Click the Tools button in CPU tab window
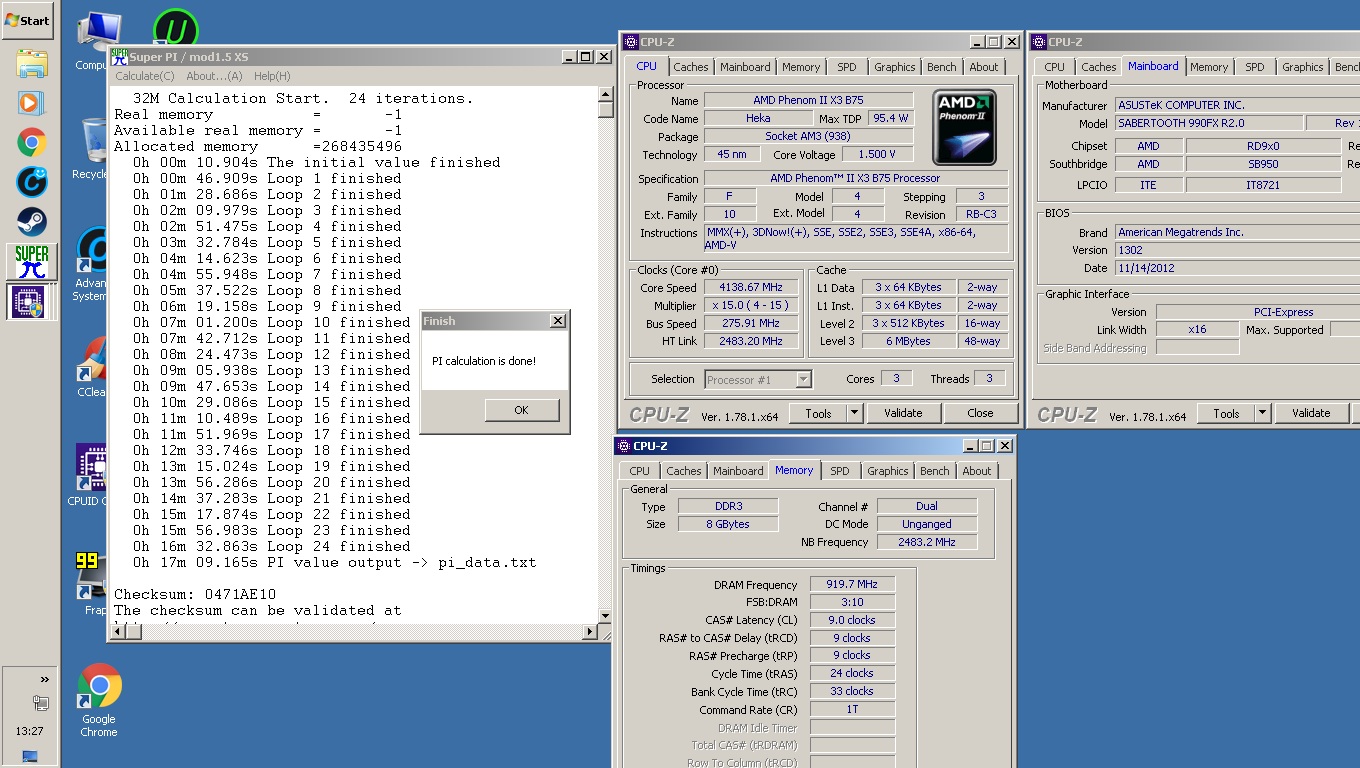Image resolution: width=1360 pixels, height=768 pixels. 818,413
